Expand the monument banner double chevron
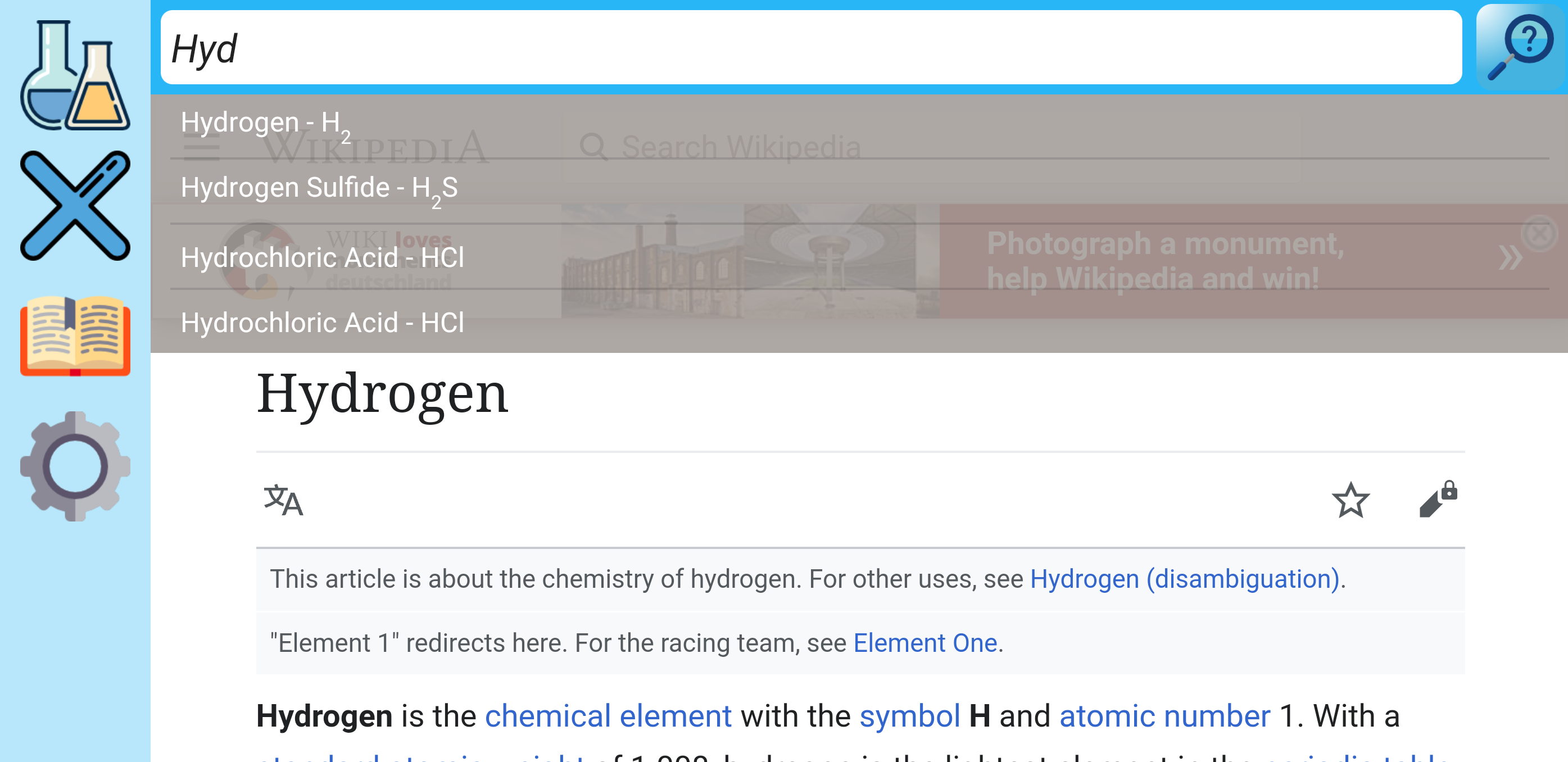Viewport: 1568px width, 762px height. click(x=1510, y=258)
